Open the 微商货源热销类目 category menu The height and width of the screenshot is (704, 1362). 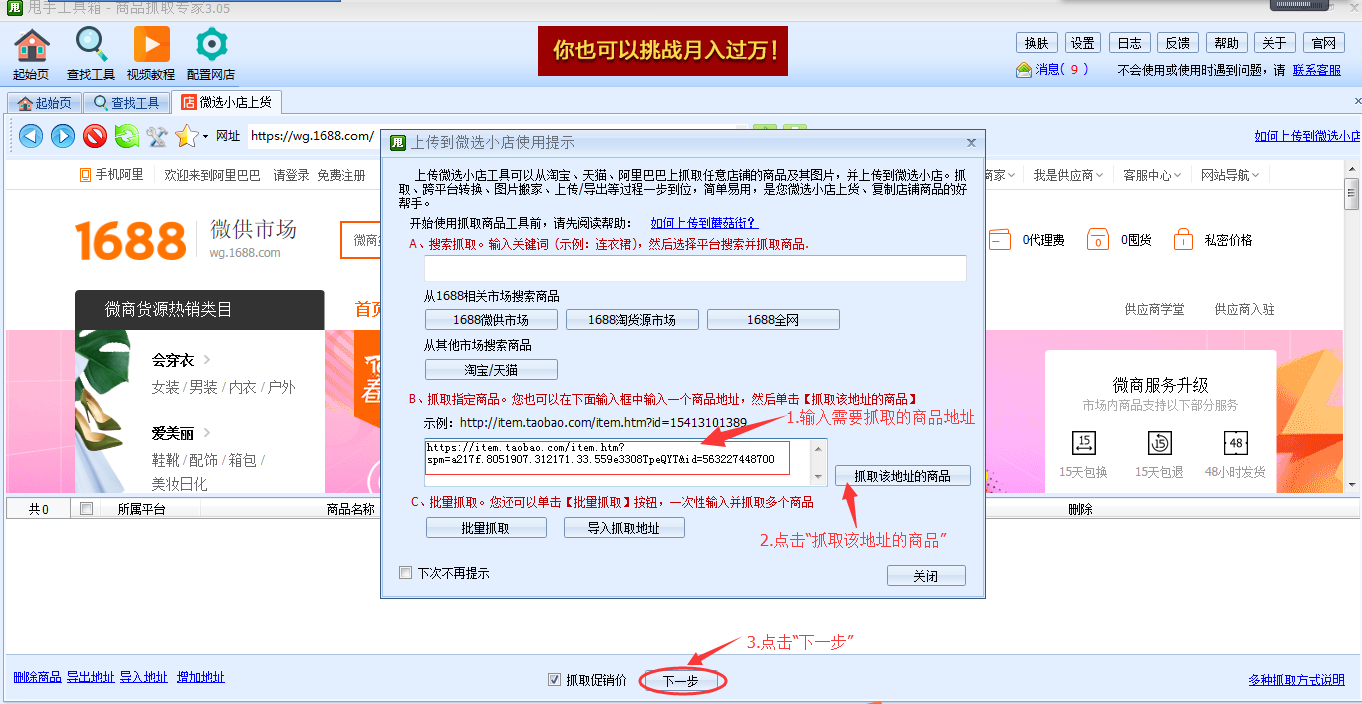[200, 310]
